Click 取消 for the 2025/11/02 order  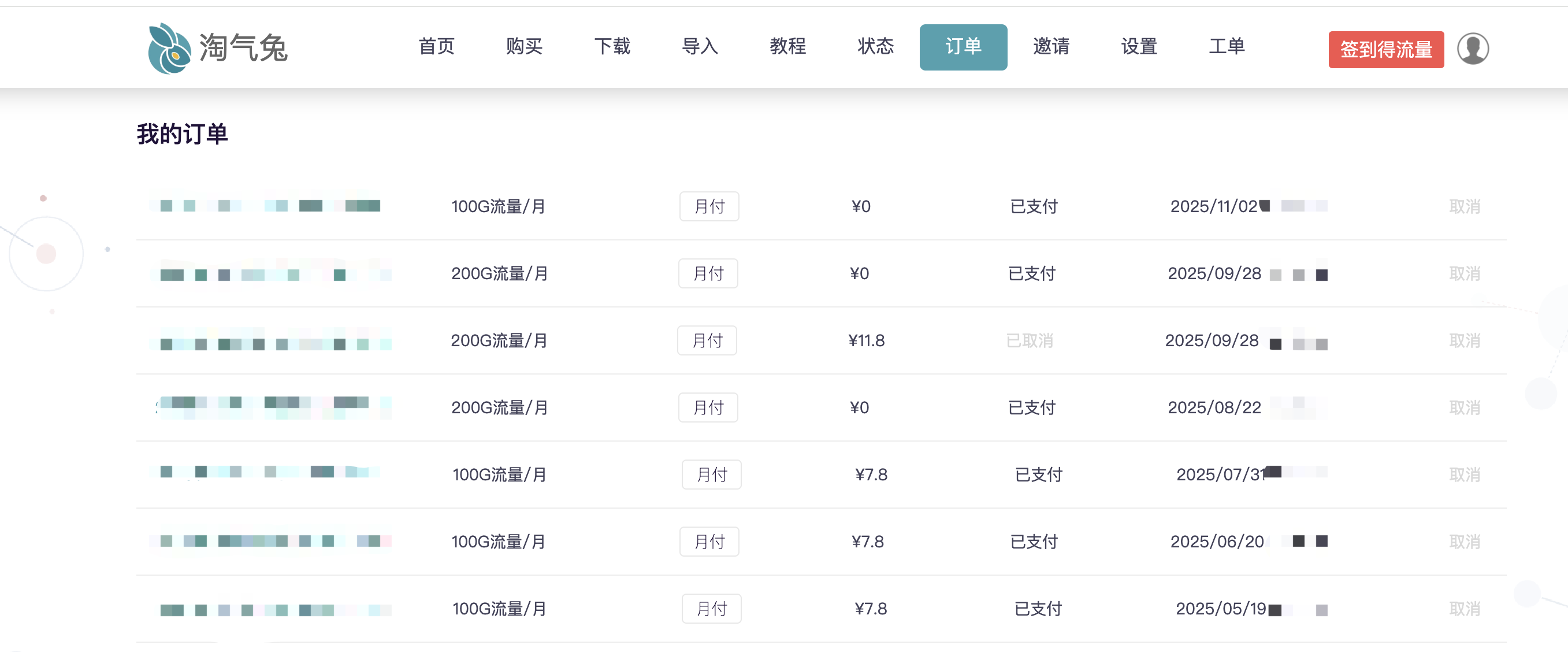pyautogui.click(x=1464, y=206)
